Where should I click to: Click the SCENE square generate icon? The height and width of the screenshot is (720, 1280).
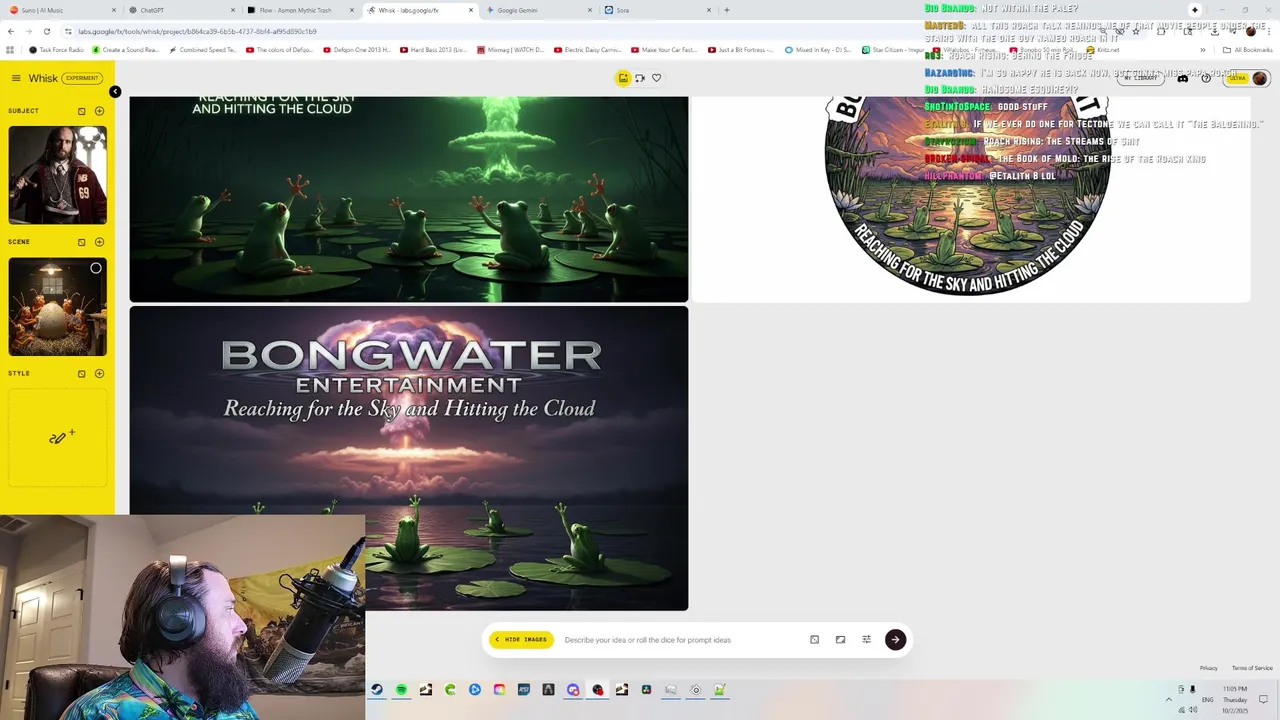pyautogui.click(x=82, y=242)
